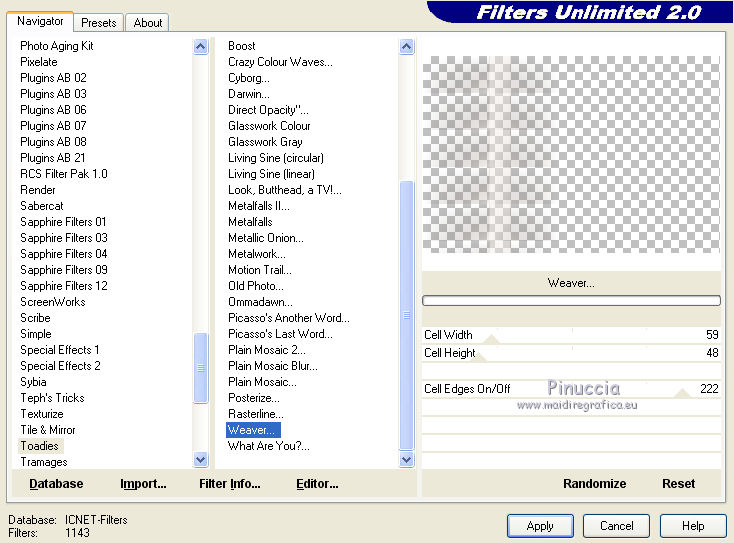Open the Editor... button
The image size is (734, 543).
point(317,484)
